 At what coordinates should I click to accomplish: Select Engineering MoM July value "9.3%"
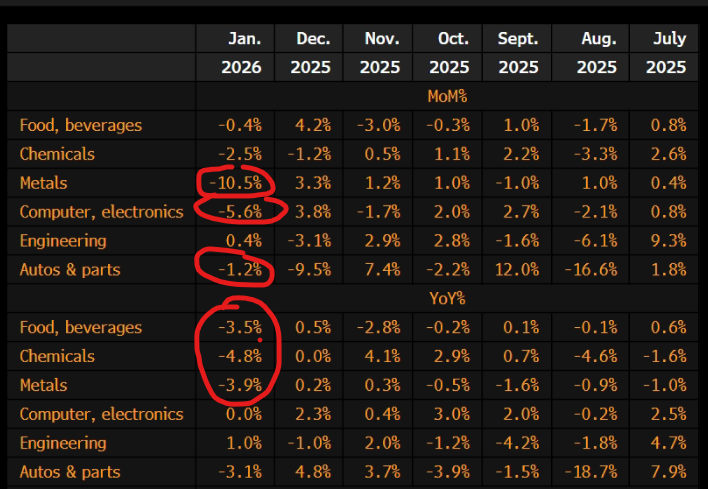pos(669,241)
